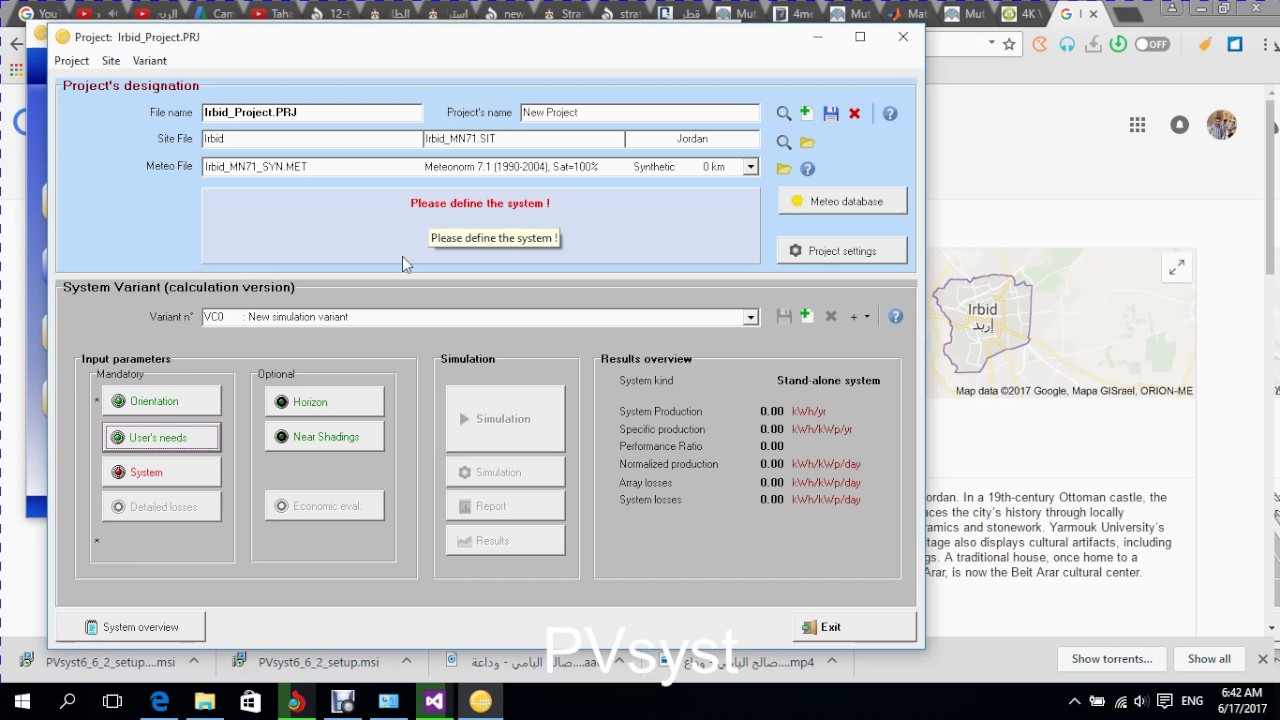Expand the Irbid map in Chrome
1280x720 pixels.
[x=1177, y=267]
